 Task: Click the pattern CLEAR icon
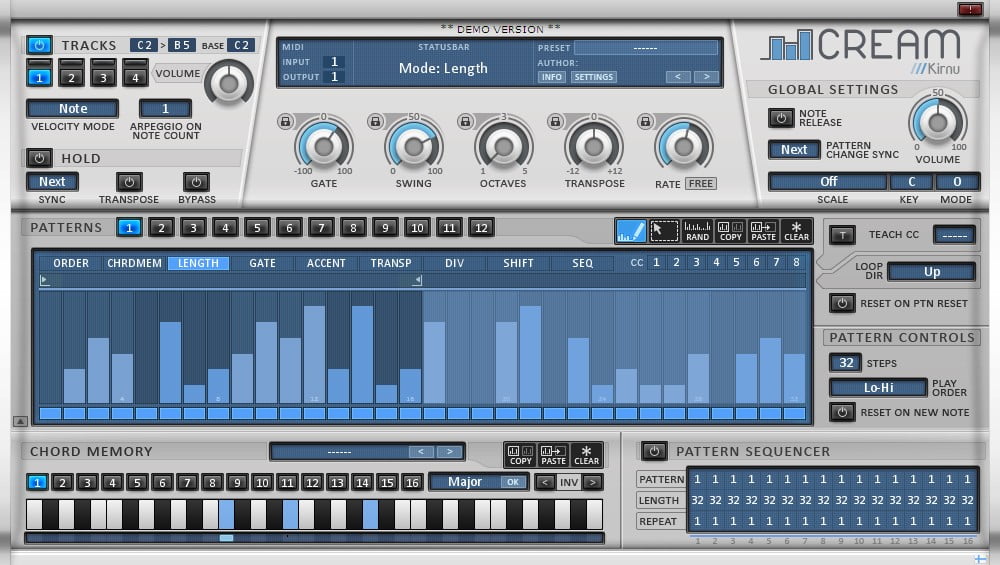pyautogui.click(x=796, y=231)
